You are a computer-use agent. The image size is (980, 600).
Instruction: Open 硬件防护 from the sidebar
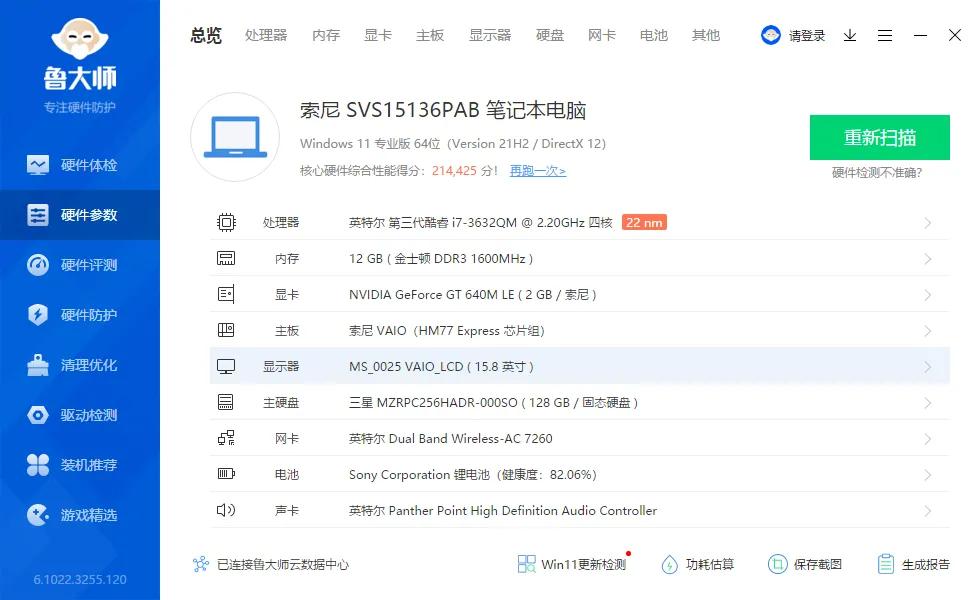(80, 314)
